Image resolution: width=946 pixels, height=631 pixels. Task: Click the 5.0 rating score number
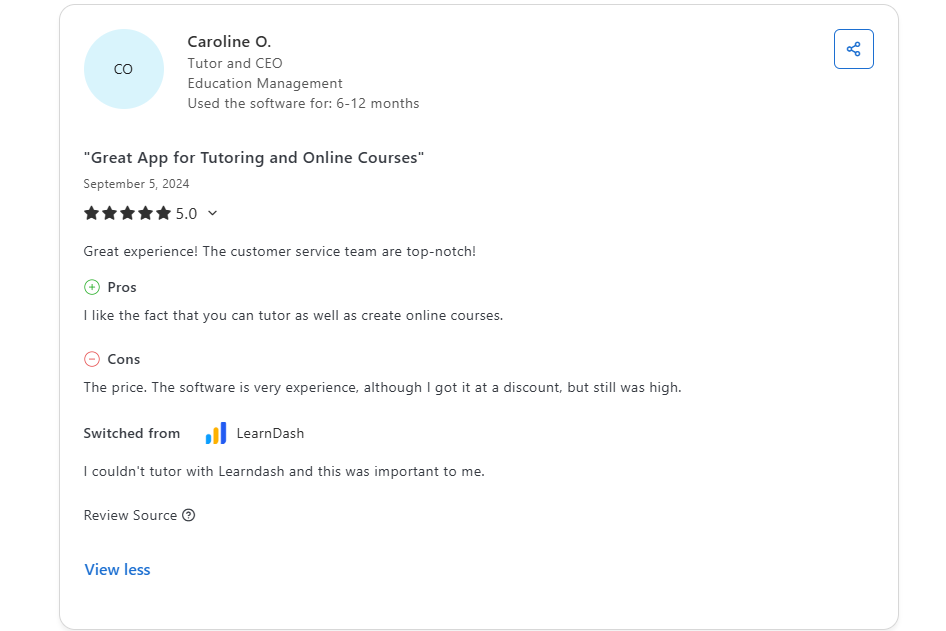point(186,213)
